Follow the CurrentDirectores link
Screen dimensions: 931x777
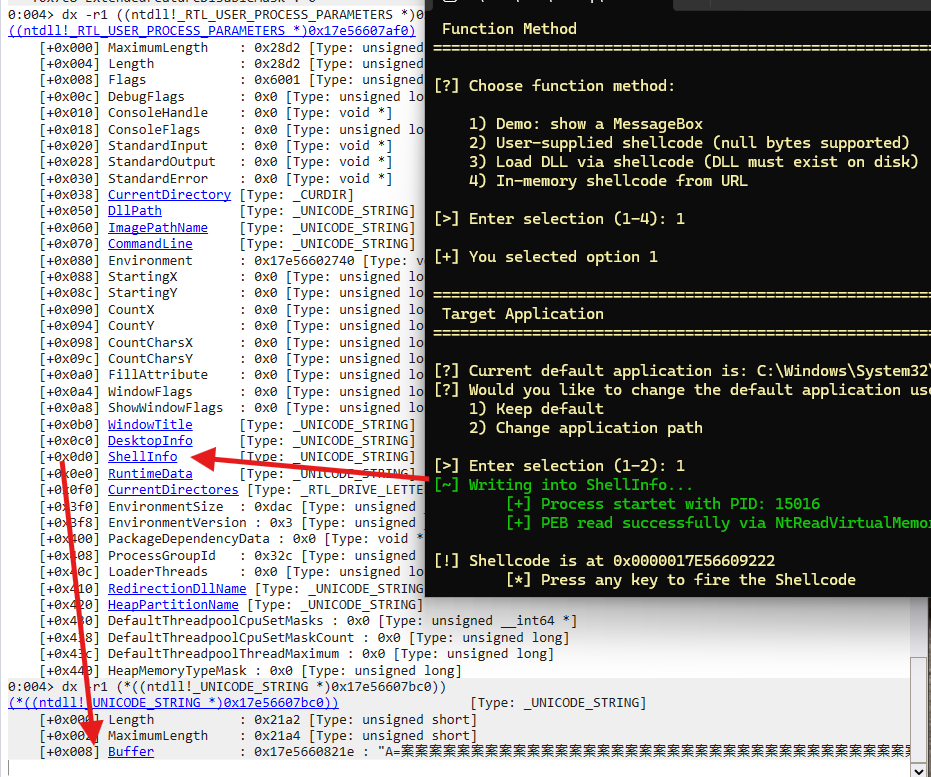tap(173, 490)
